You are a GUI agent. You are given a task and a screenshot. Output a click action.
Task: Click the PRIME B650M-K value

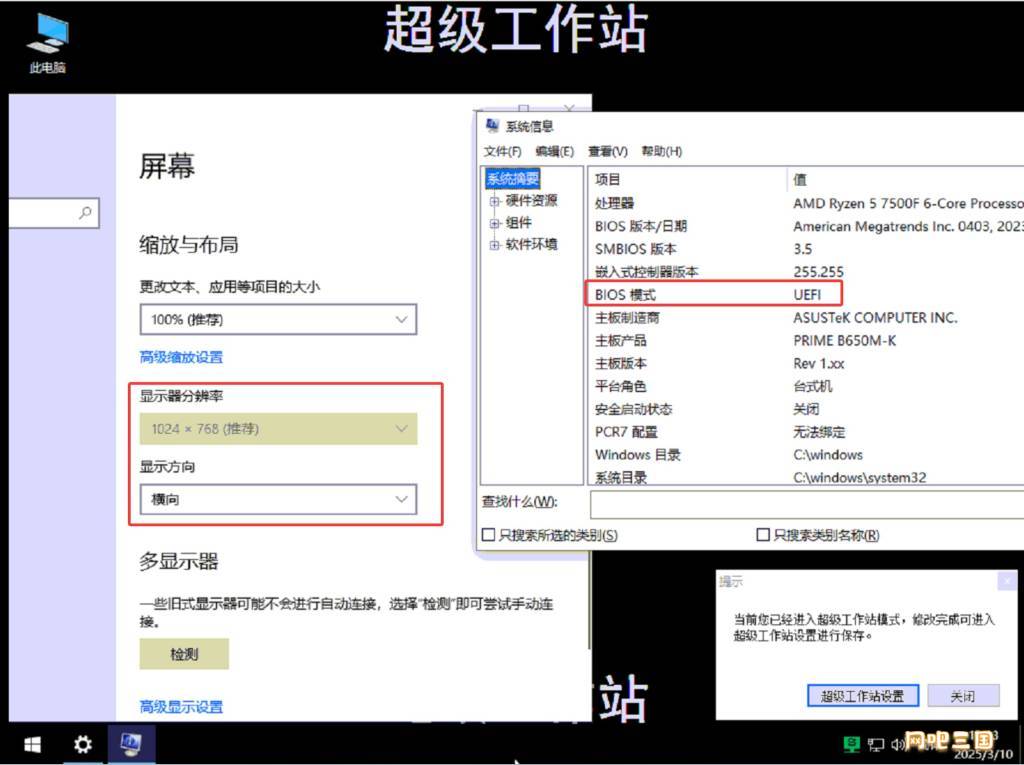pyautogui.click(x=844, y=340)
